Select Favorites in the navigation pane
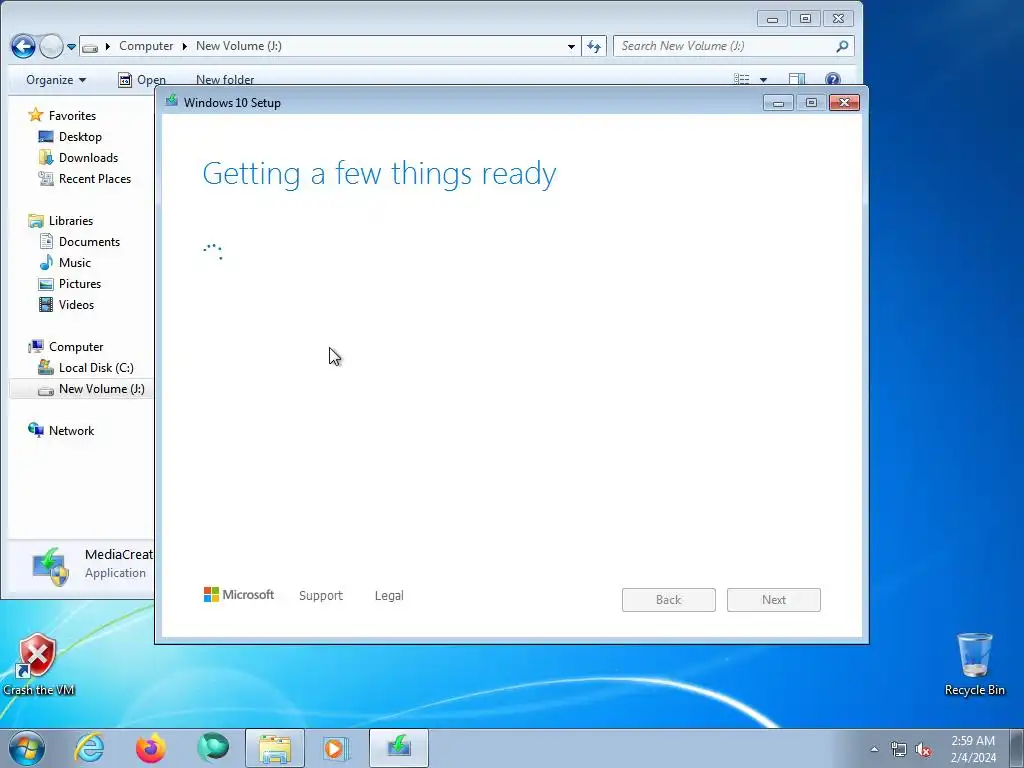 click(x=72, y=116)
